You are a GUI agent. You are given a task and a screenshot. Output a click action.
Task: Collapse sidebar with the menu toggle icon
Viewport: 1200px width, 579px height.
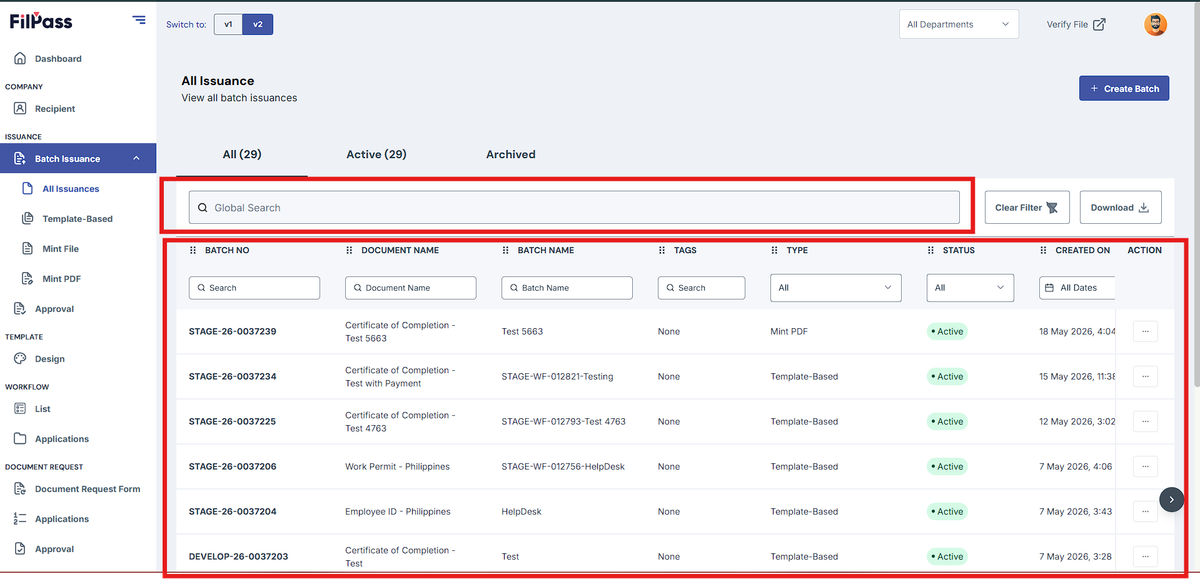pyautogui.click(x=139, y=20)
